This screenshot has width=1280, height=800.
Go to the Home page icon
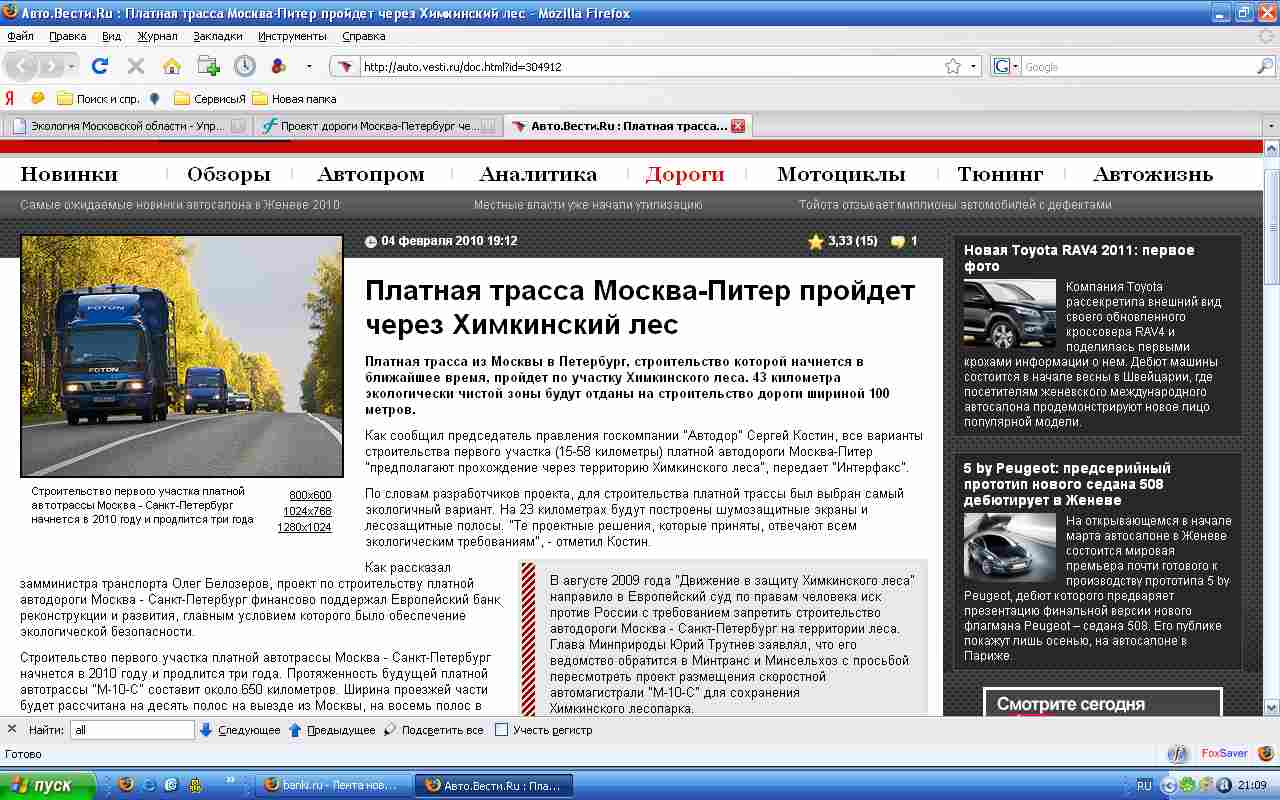point(172,66)
